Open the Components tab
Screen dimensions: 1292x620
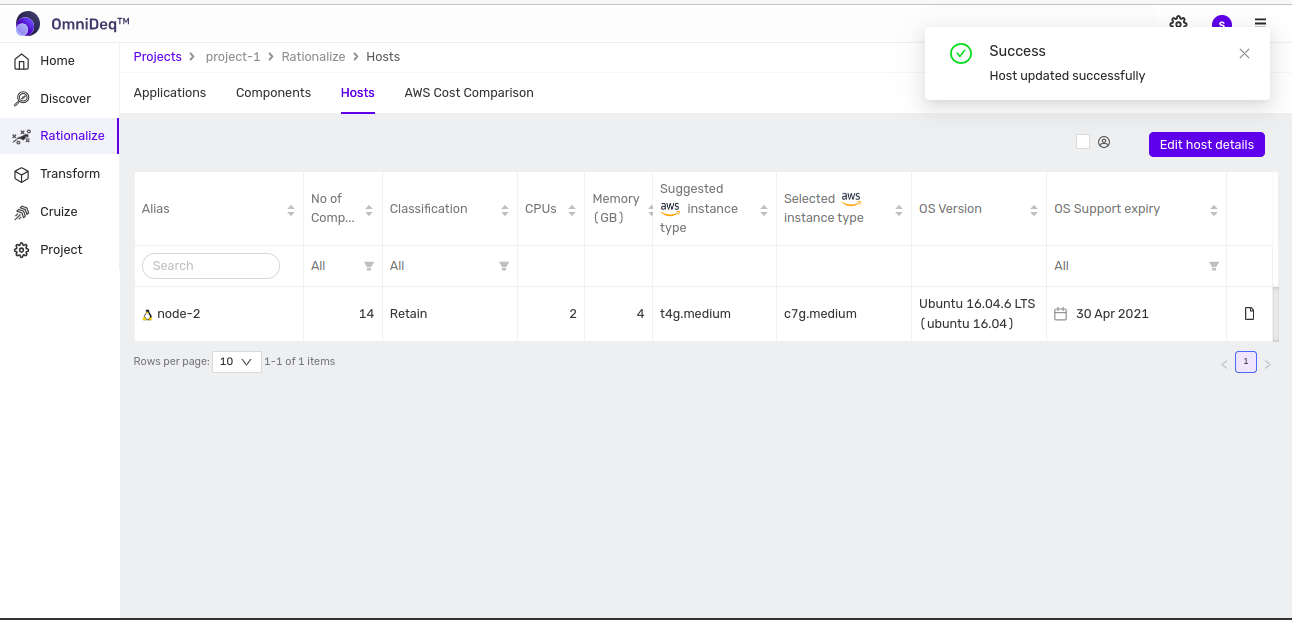[x=273, y=93]
